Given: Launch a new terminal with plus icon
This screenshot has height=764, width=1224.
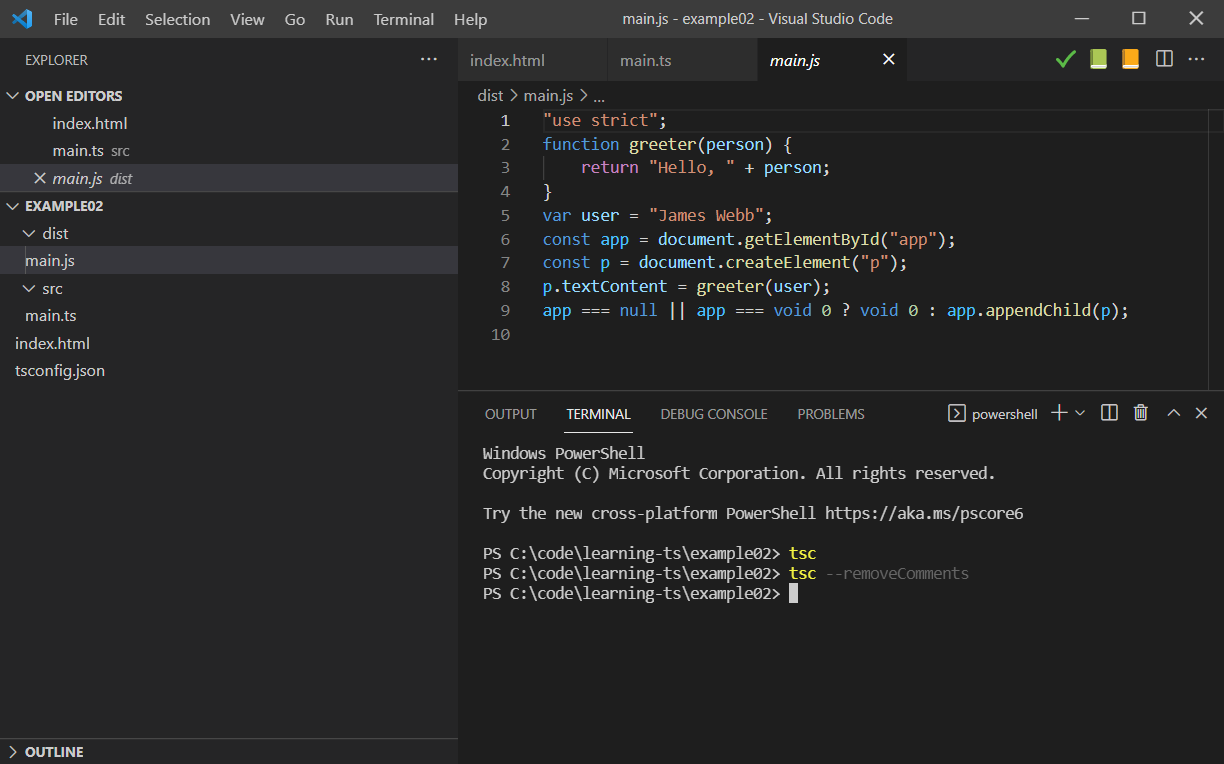Looking at the screenshot, I should (x=1059, y=413).
